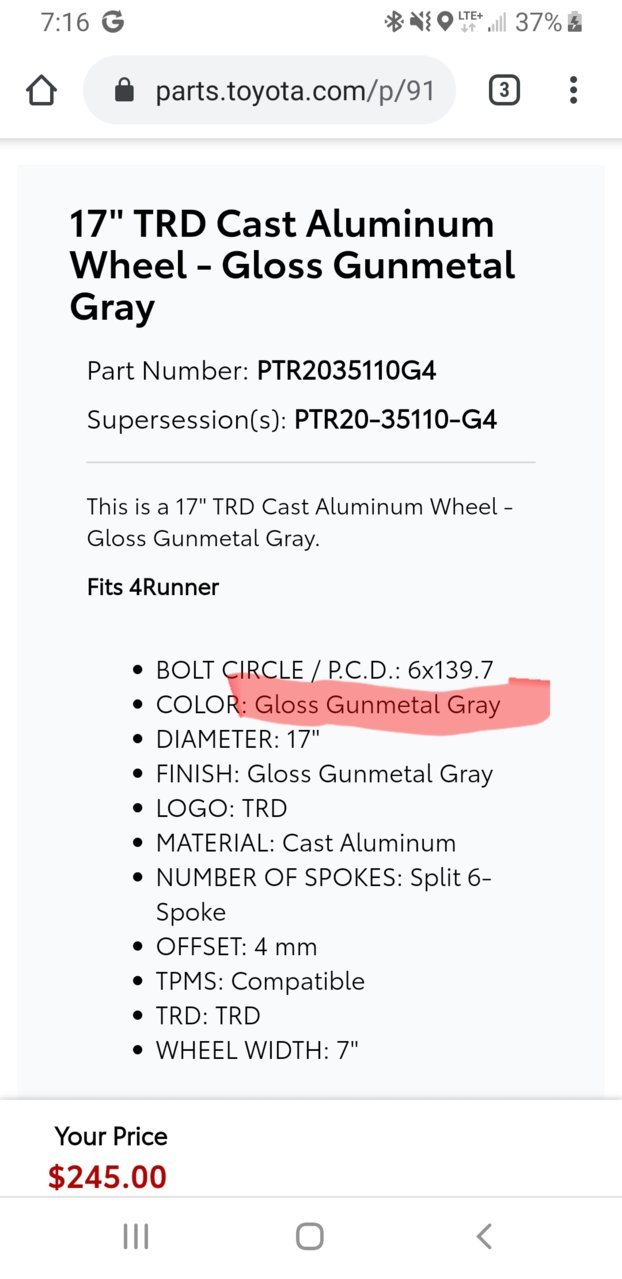Tap the padlock site security icon
The width and height of the screenshot is (622, 1279).
click(x=124, y=91)
